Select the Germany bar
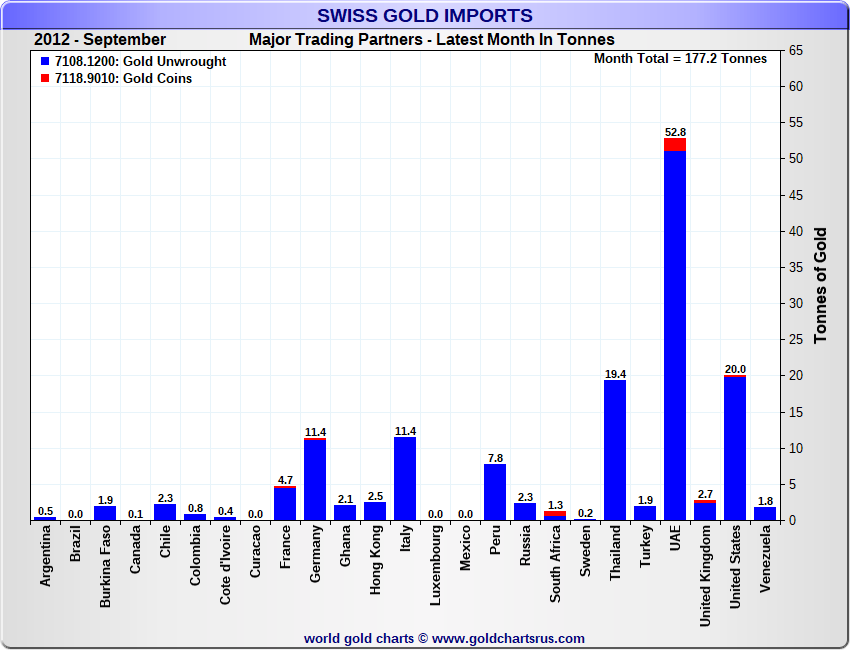Image resolution: width=850 pixels, height=650 pixels. [315, 480]
